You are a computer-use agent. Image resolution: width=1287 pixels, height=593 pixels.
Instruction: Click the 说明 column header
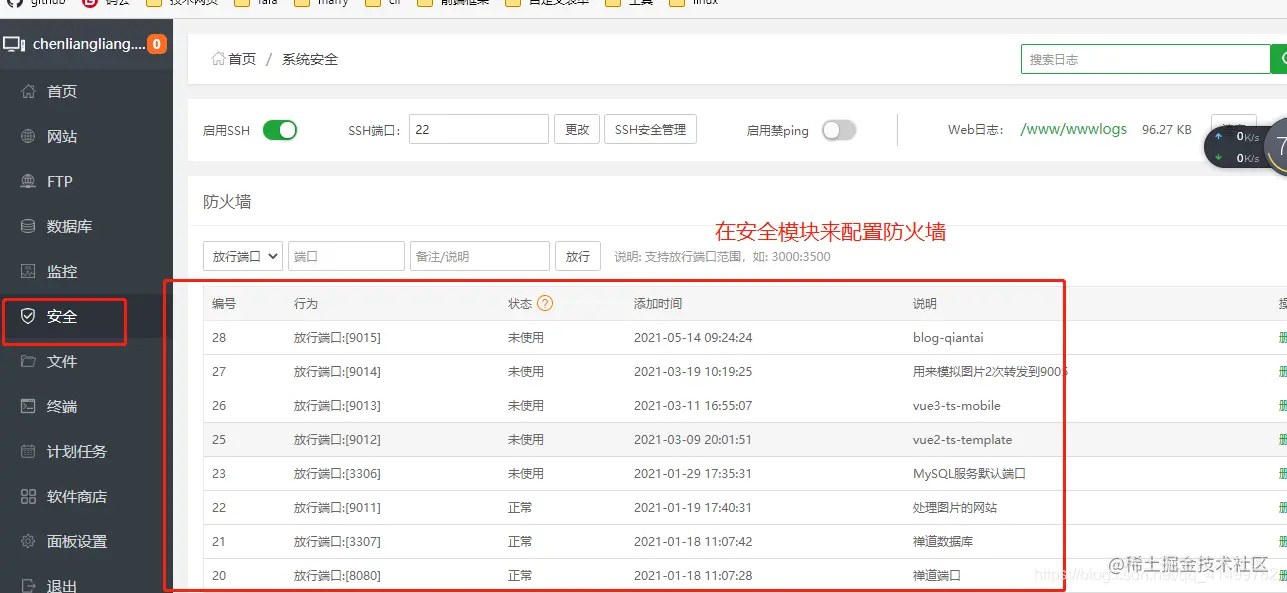click(x=925, y=303)
